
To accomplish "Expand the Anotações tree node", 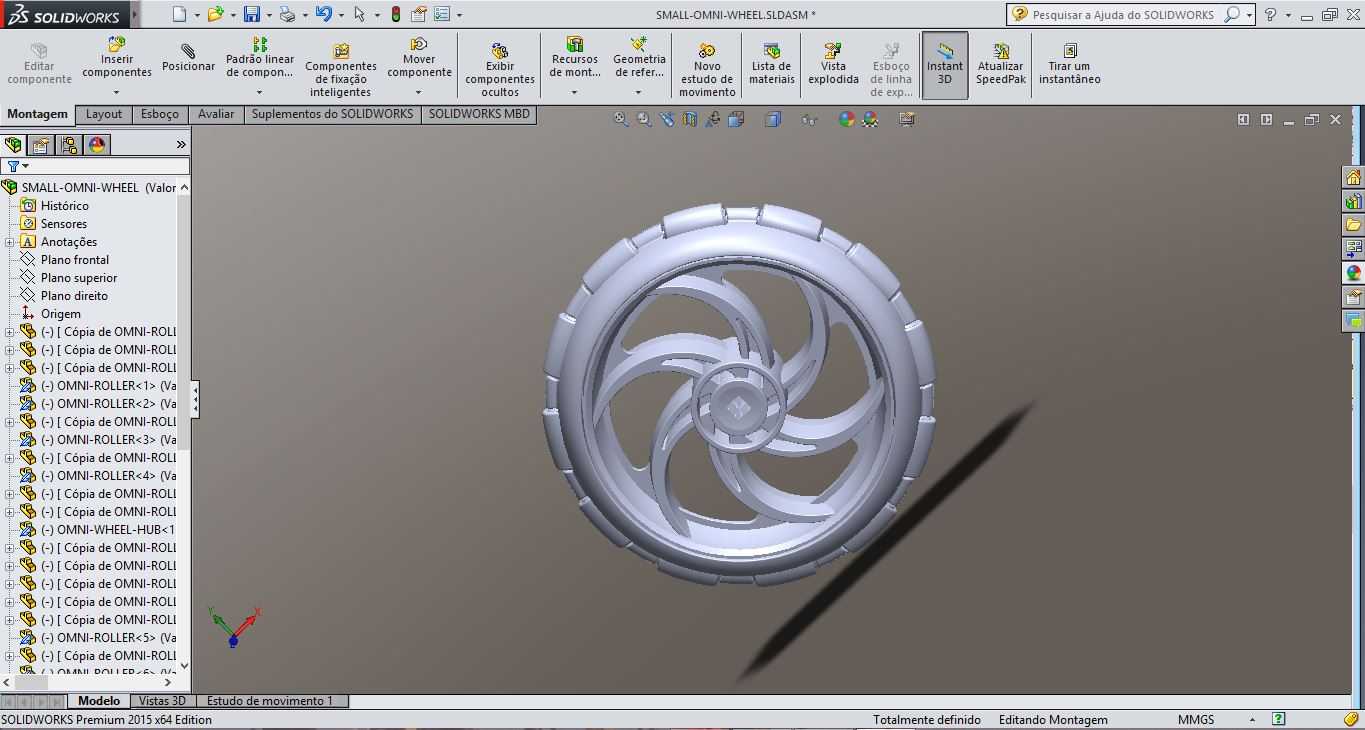I will [x=10, y=242].
